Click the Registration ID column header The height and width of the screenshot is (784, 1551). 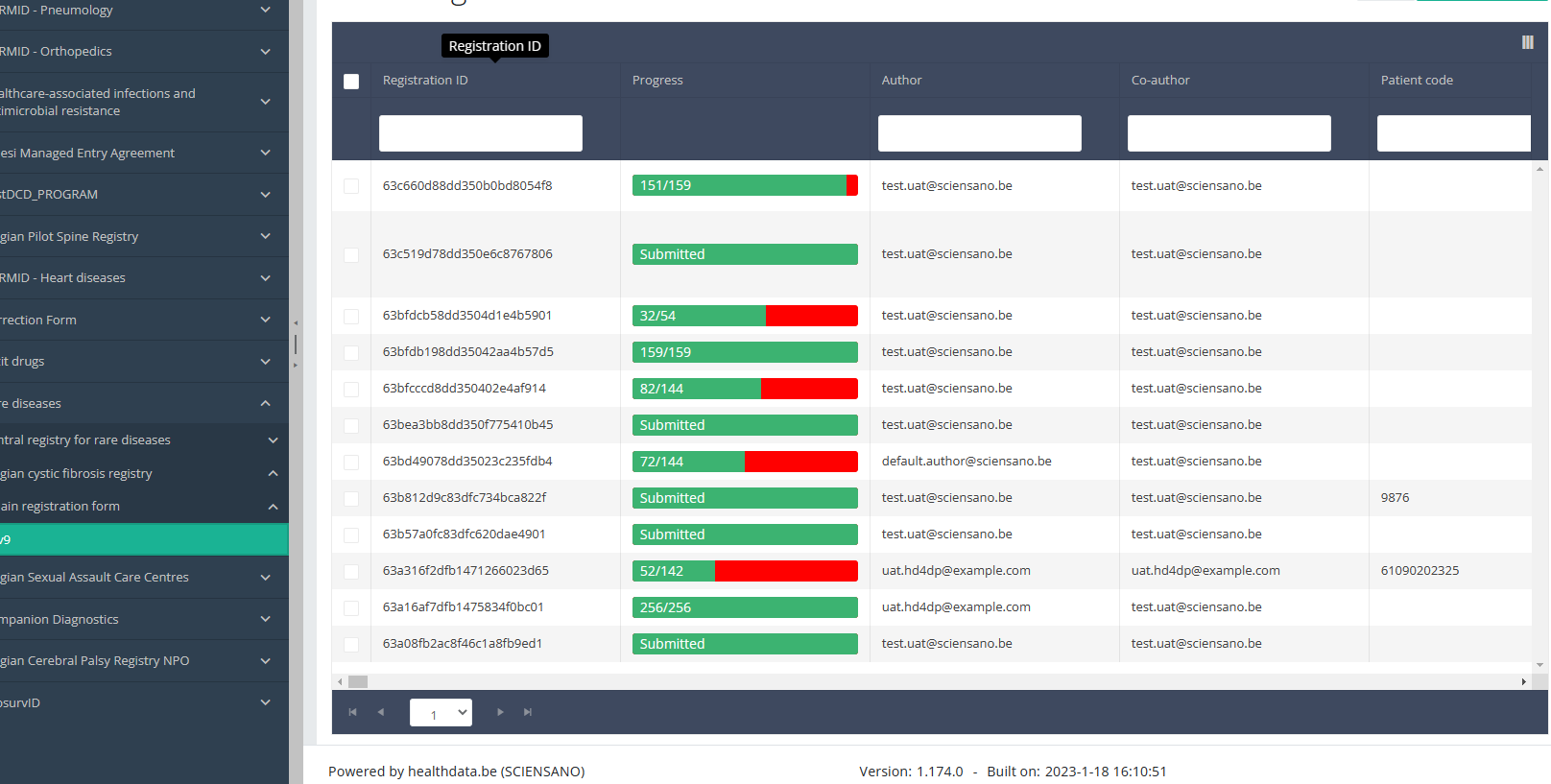[x=425, y=81]
